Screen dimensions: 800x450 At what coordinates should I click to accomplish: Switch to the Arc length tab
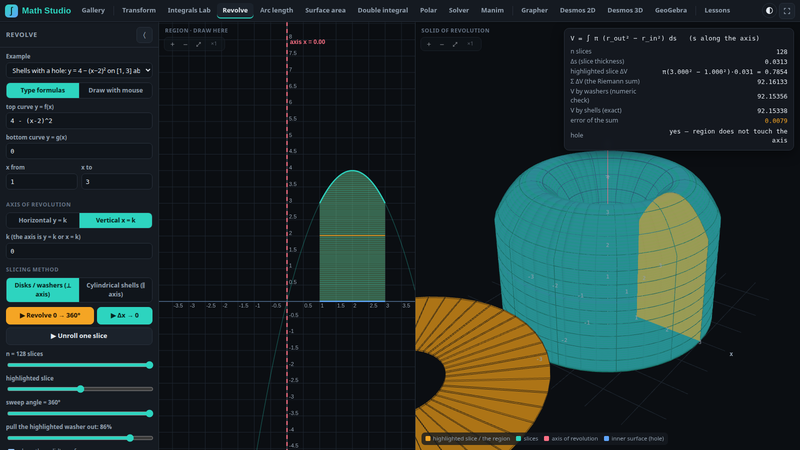click(x=277, y=10)
